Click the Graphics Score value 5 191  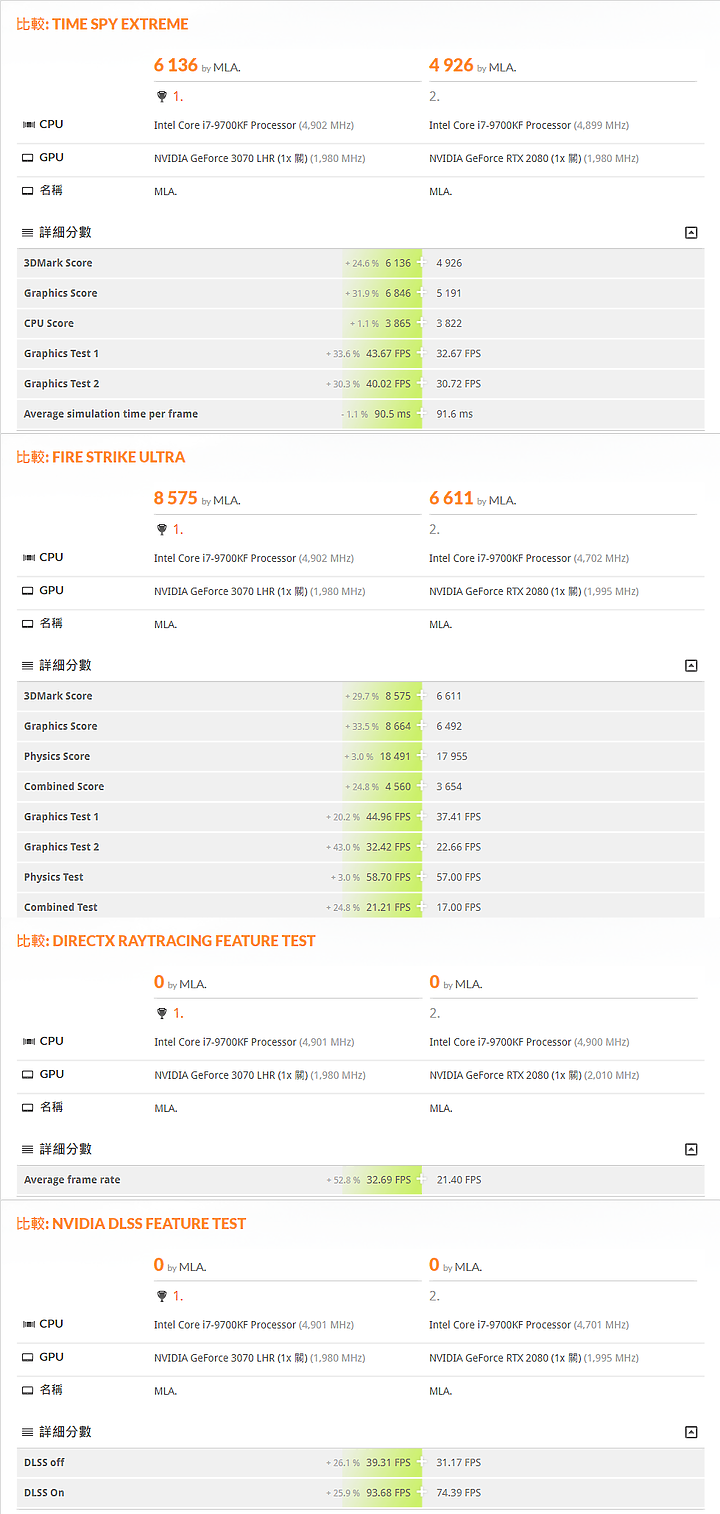click(449, 294)
